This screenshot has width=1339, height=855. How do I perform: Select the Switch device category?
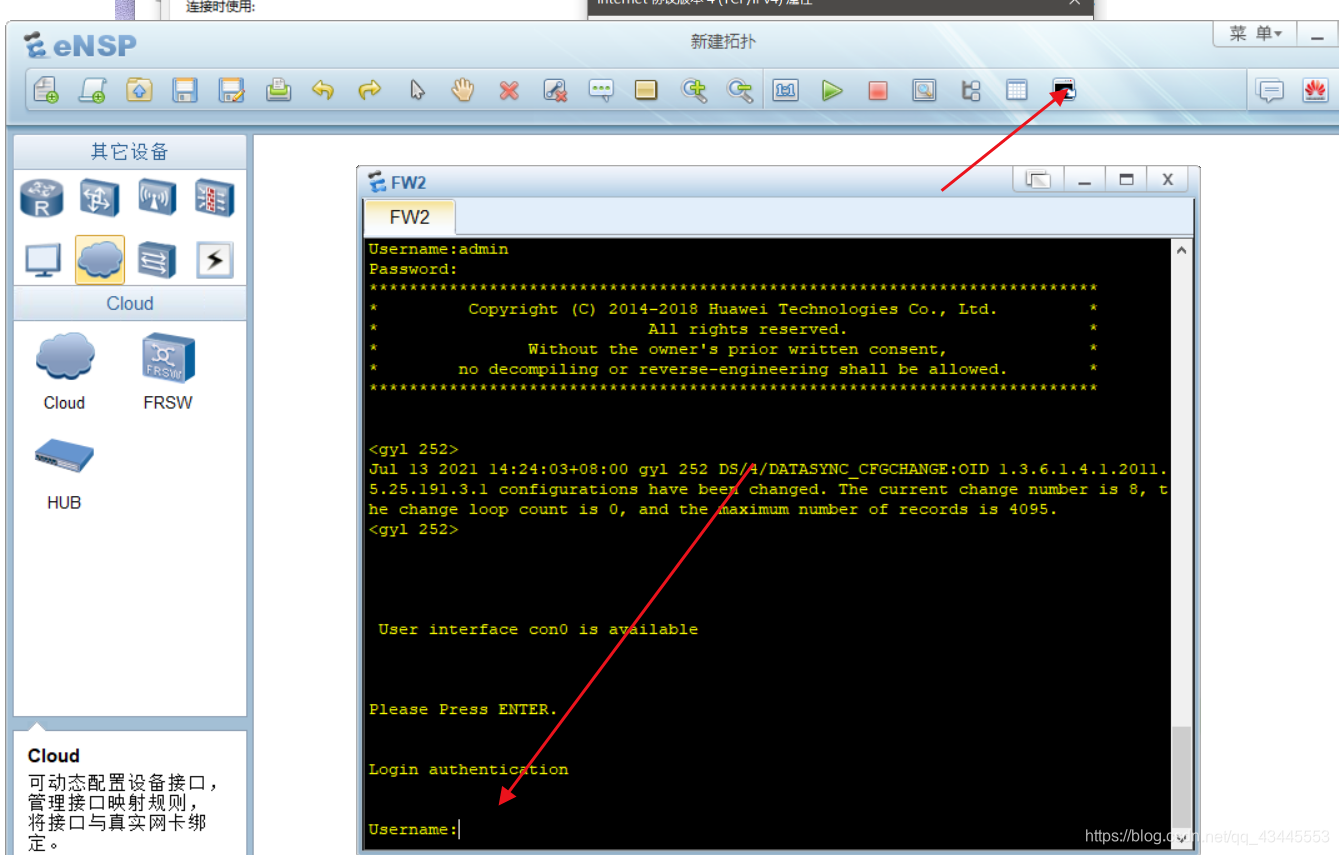99,197
